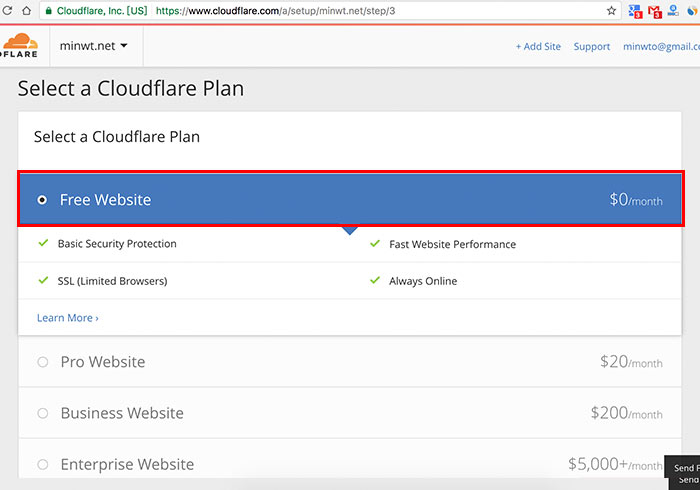Select the Pro Website radio button

click(43, 361)
